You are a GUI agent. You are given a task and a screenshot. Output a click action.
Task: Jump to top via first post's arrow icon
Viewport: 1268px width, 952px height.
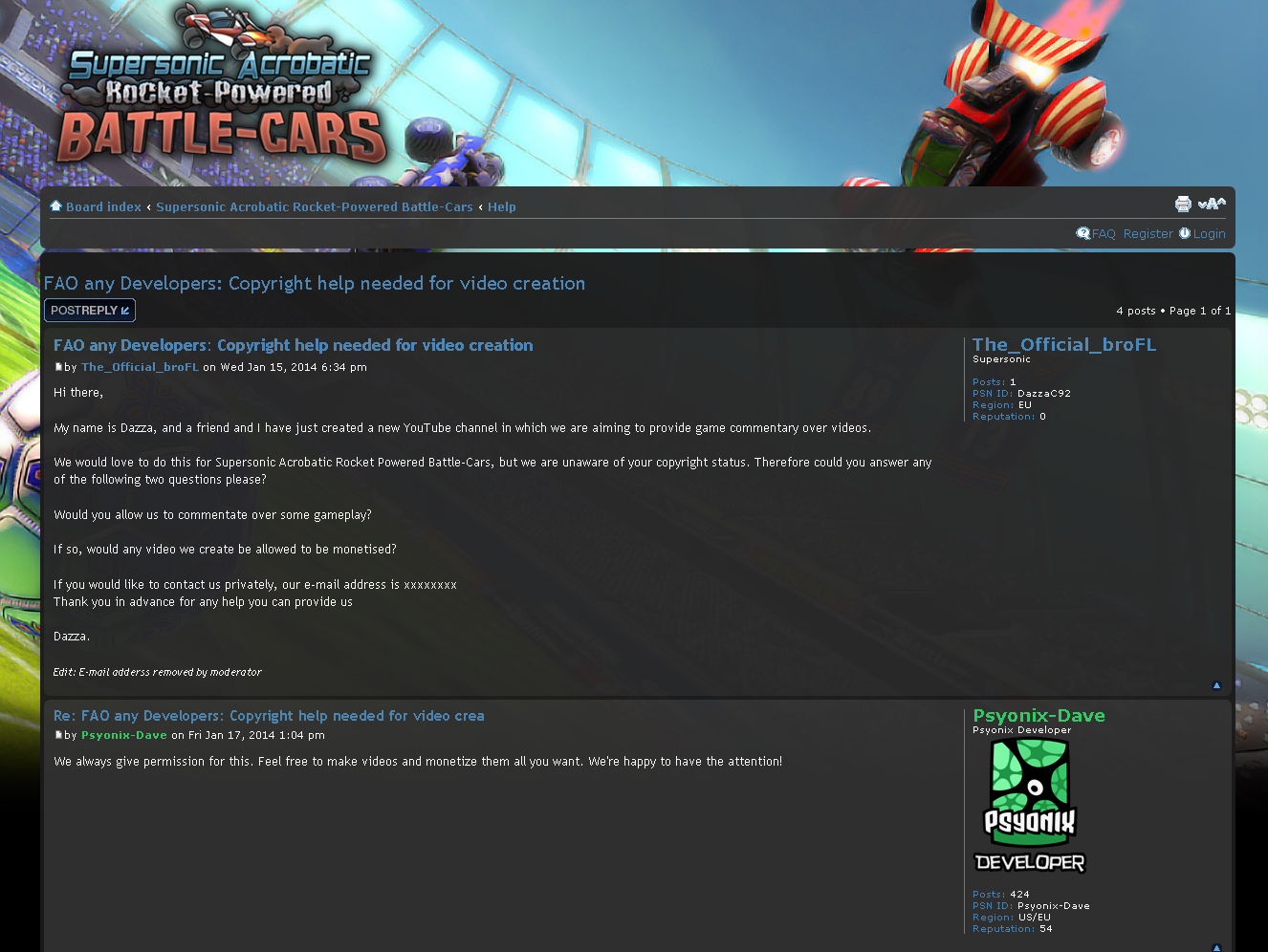(x=1216, y=685)
